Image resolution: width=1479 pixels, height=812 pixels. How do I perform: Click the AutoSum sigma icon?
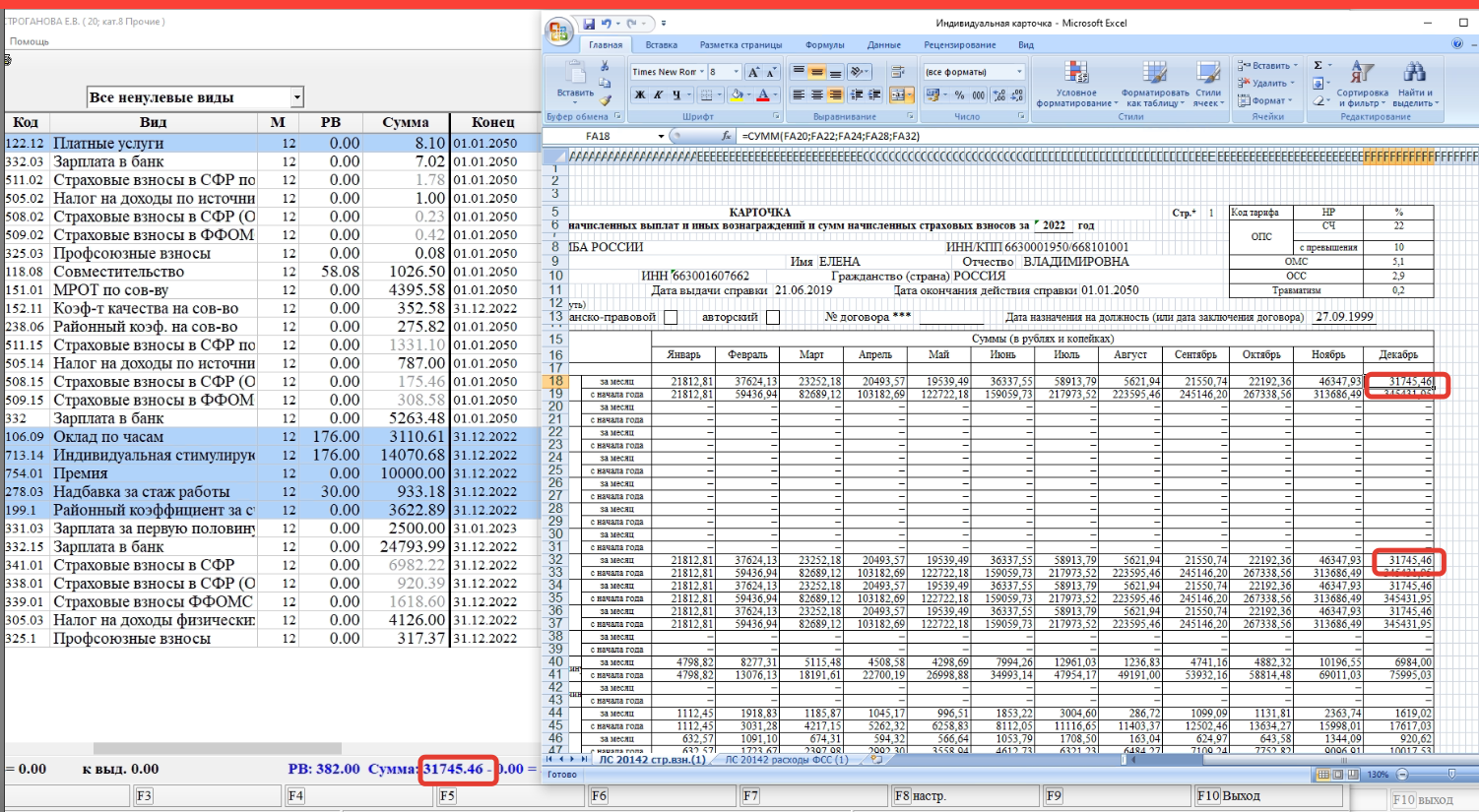[x=1318, y=65]
